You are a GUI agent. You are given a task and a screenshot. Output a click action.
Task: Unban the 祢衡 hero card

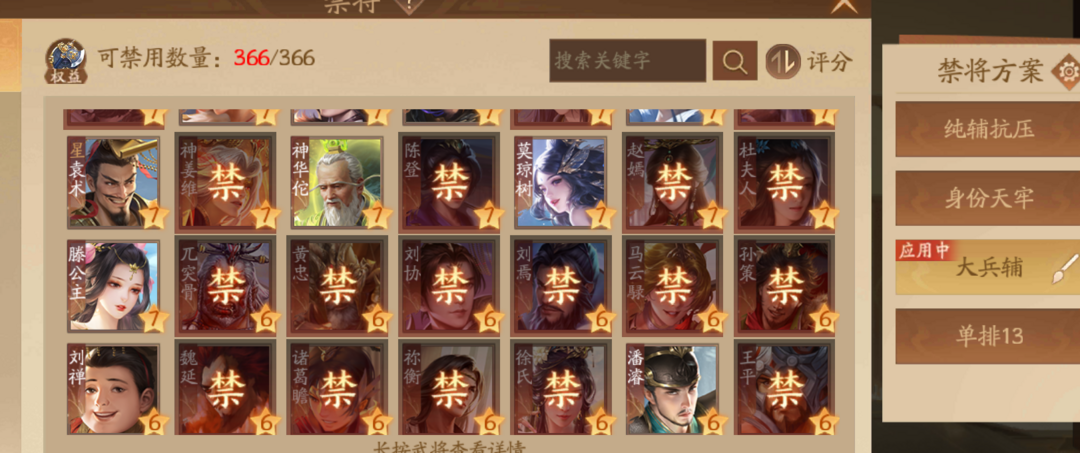449,389
